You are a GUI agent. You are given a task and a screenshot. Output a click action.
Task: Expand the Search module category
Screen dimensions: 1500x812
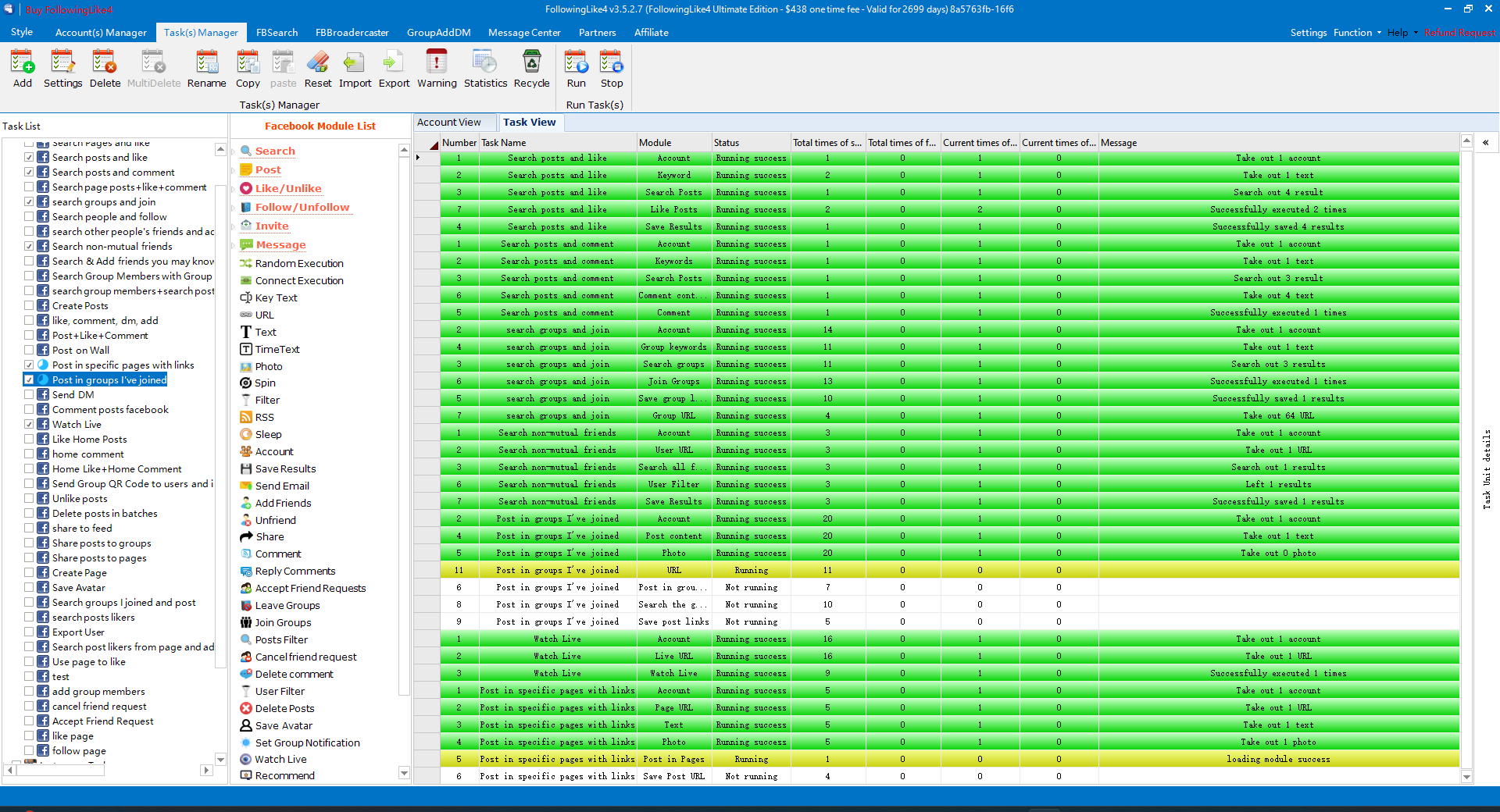(x=234, y=151)
